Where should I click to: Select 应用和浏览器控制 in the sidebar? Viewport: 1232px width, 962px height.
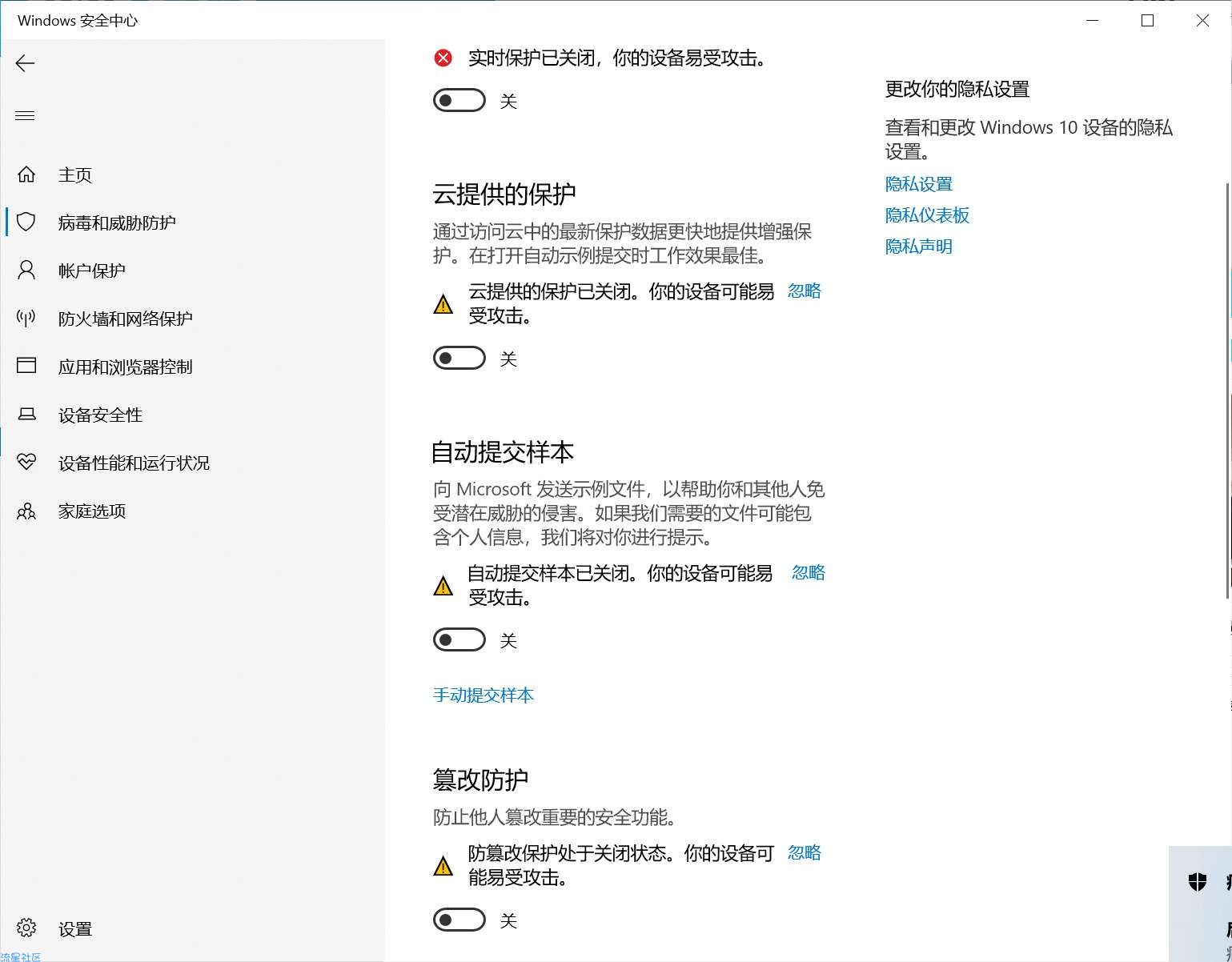tap(126, 367)
